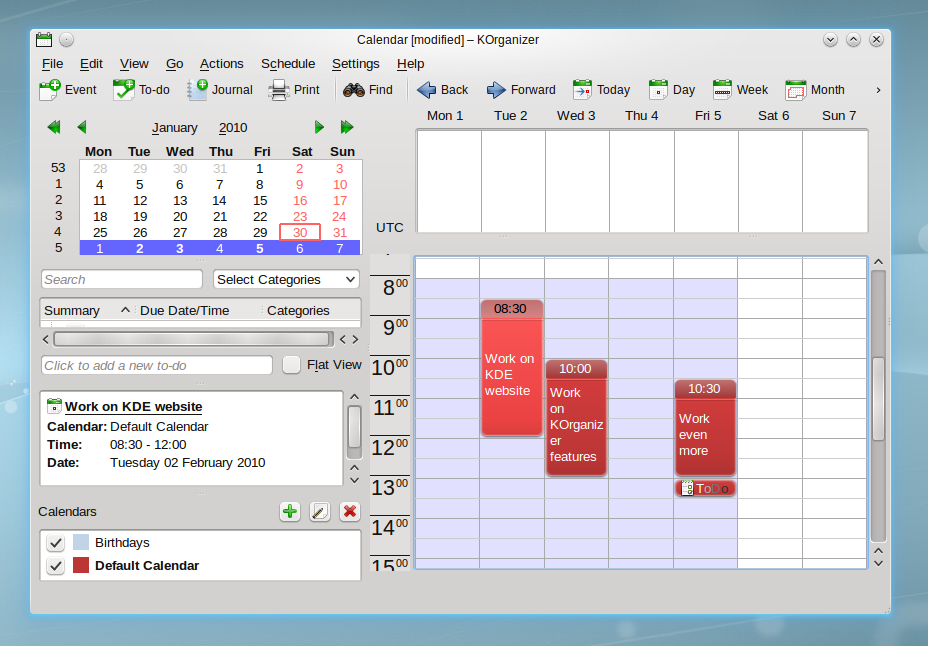The height and width of the screenshot is (646, 928).
Task: Click the event icon beside Work on KDE website
Action: (x=54, y=406)
